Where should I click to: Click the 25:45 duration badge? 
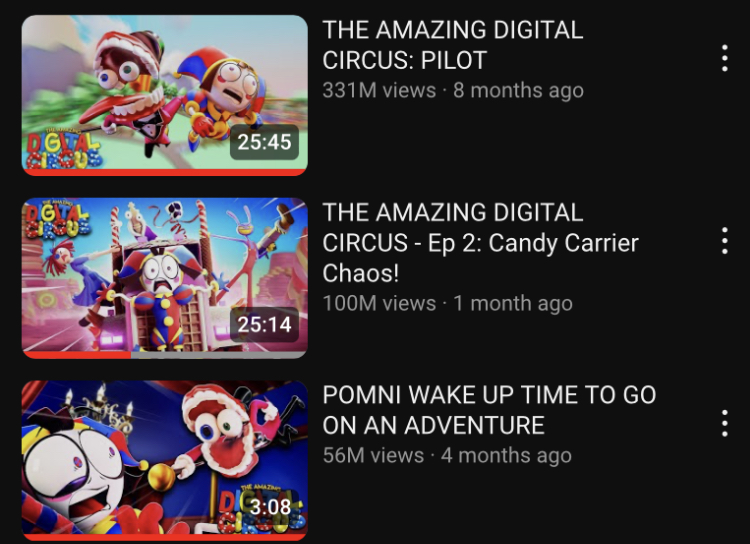[265, 142]
